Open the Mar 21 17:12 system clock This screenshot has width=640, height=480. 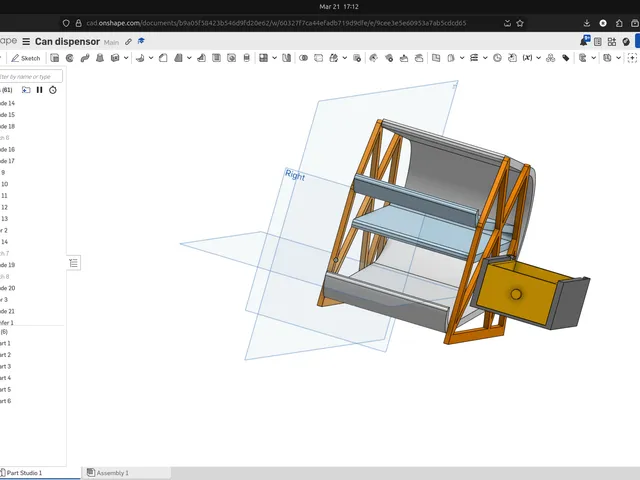click(339, 7)
